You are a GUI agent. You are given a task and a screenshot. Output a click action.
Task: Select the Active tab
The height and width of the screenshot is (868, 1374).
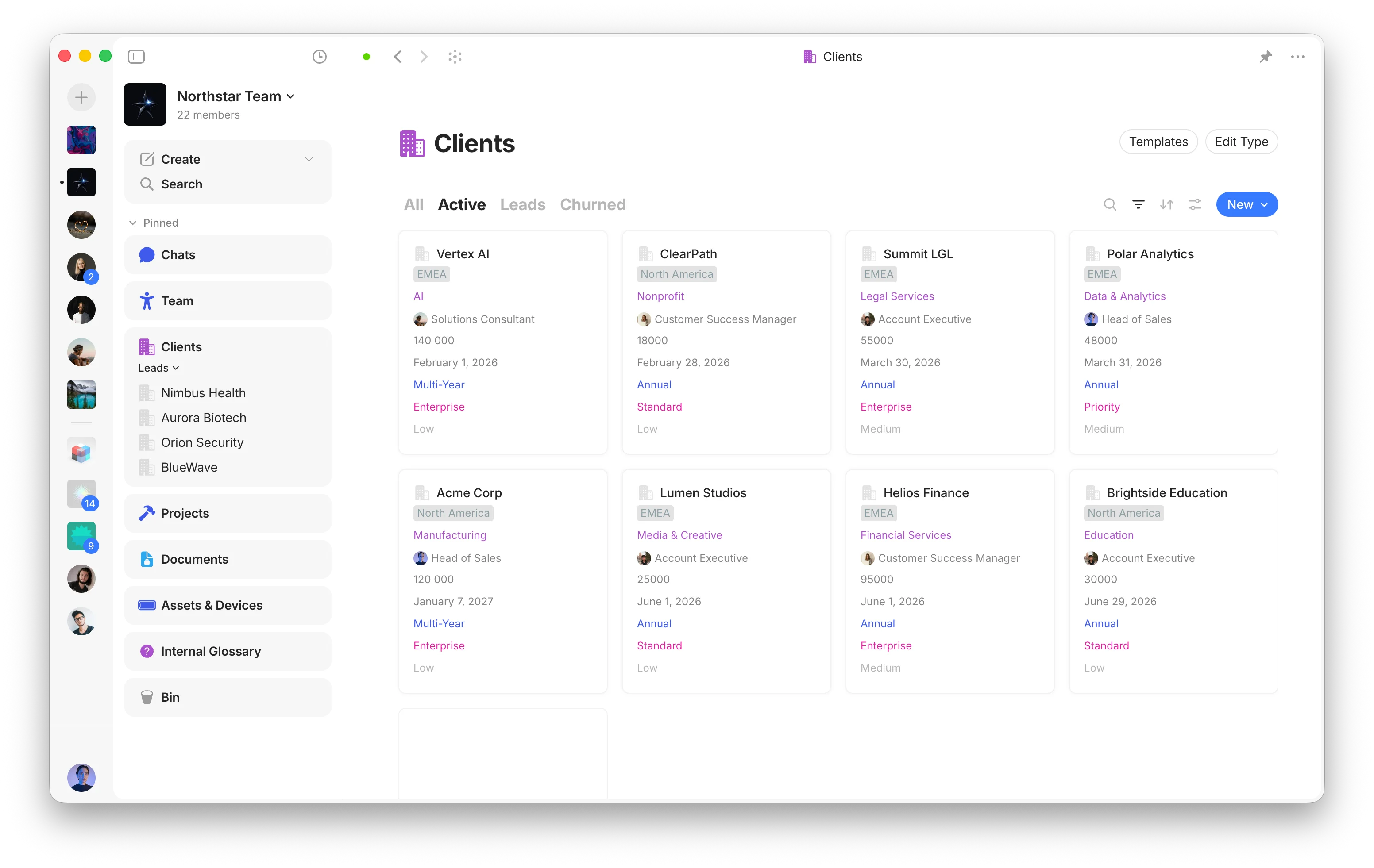(x=462, y=204)
